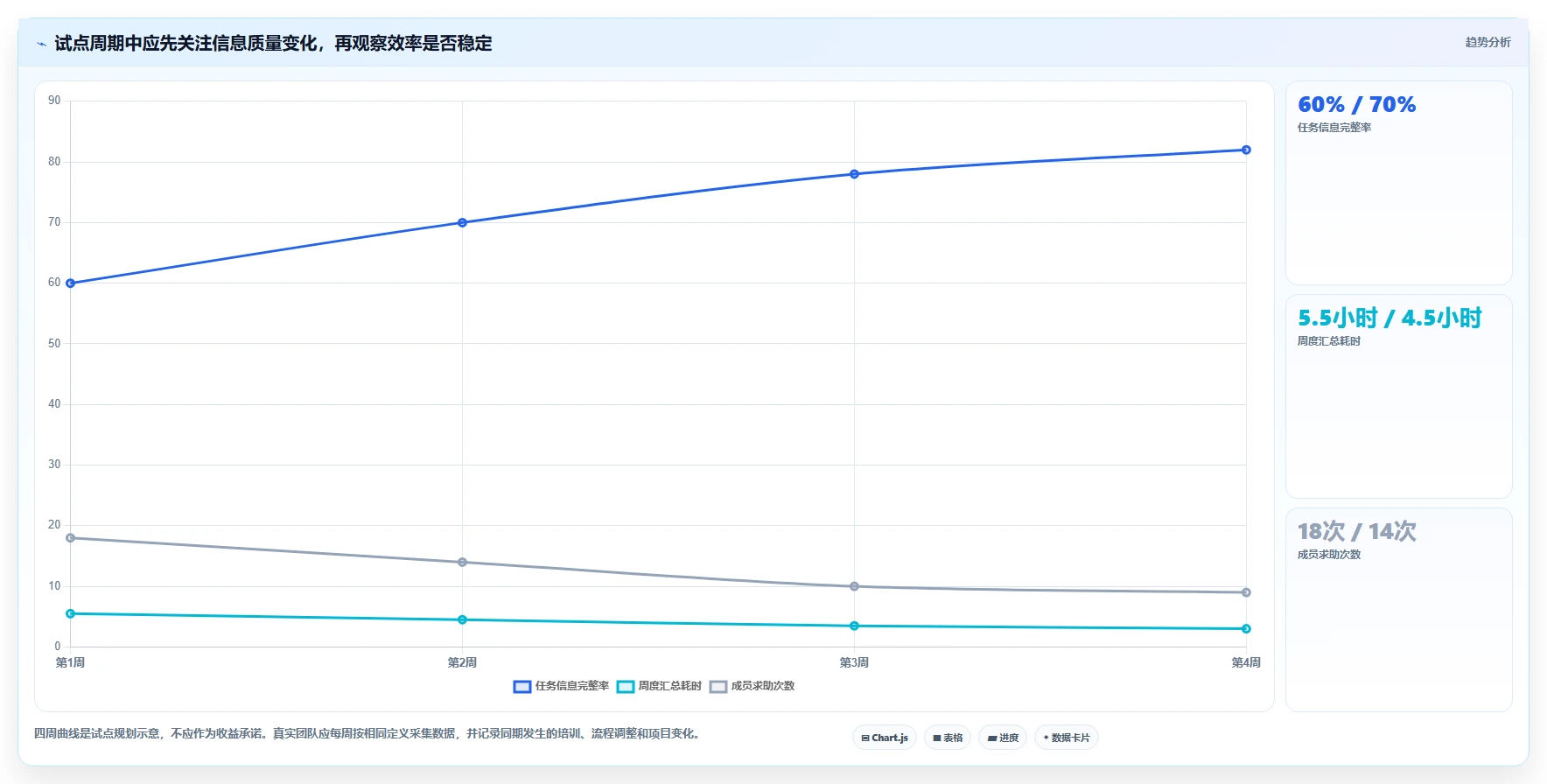1547x784 pixels.
Task: Click the 任务信息完整率 data point at 第1周
Action: (71, 283)
